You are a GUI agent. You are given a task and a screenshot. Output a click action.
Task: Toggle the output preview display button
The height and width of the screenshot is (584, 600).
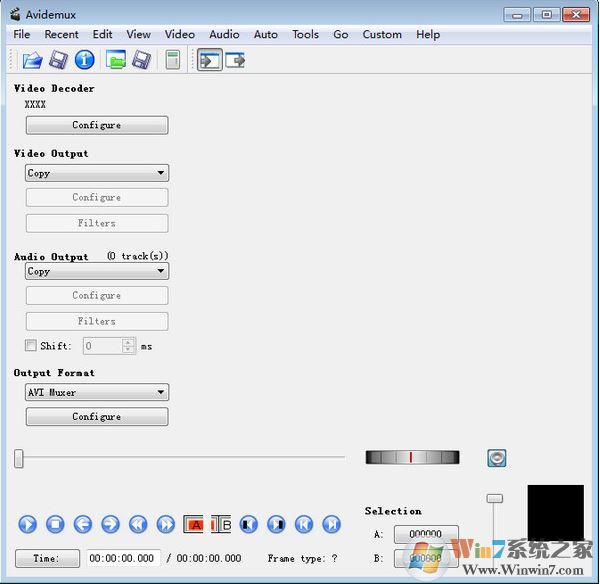tap(235, 60)
